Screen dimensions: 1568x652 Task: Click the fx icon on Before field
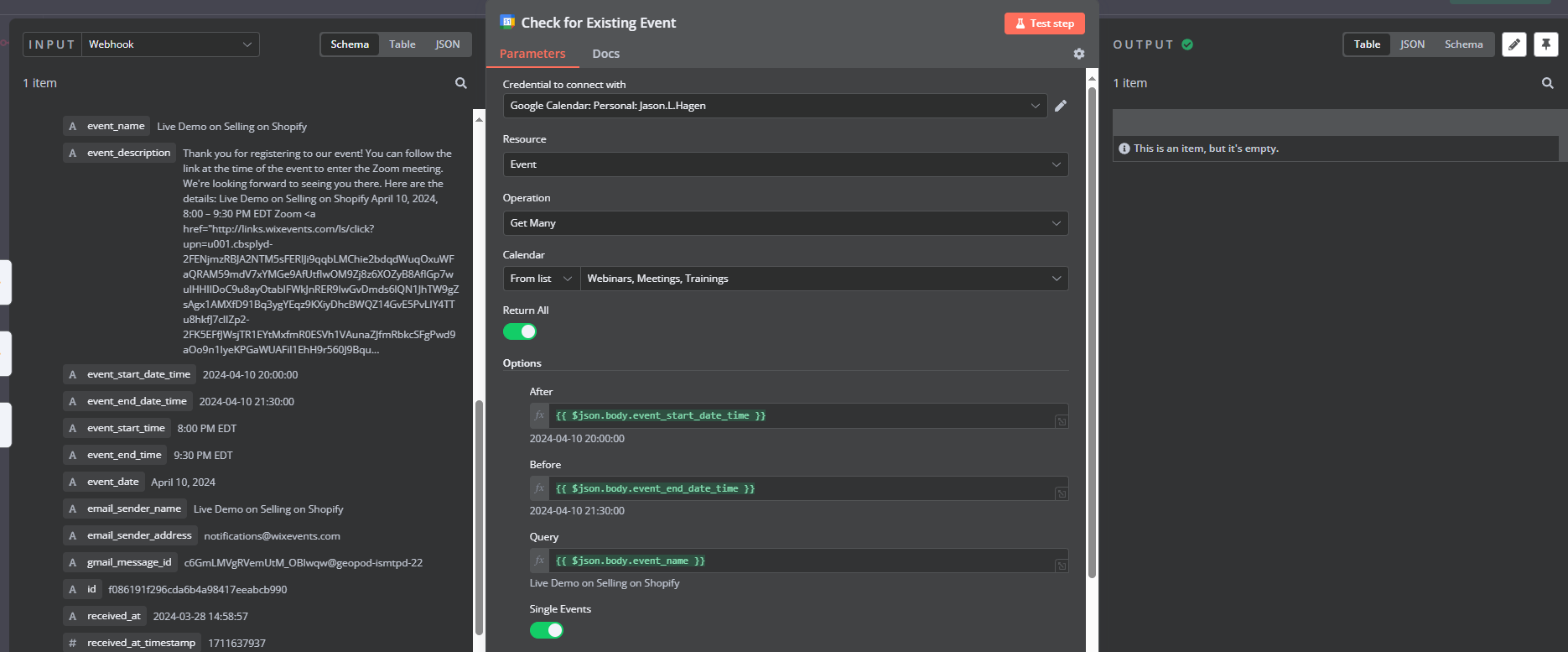pyautogui.click(x=539, y=488)
